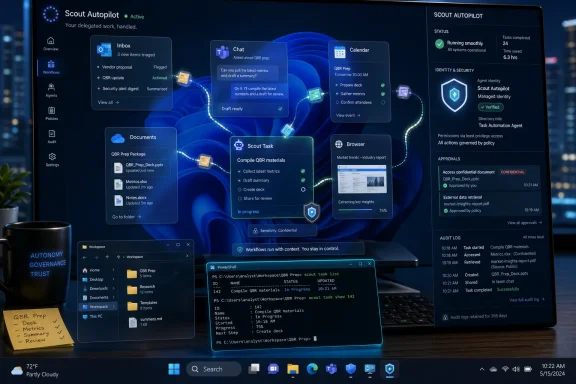This screenshot has height=384, width=576.
Task: Open Notes.docx file icon
Action: [x=118, y=200]
